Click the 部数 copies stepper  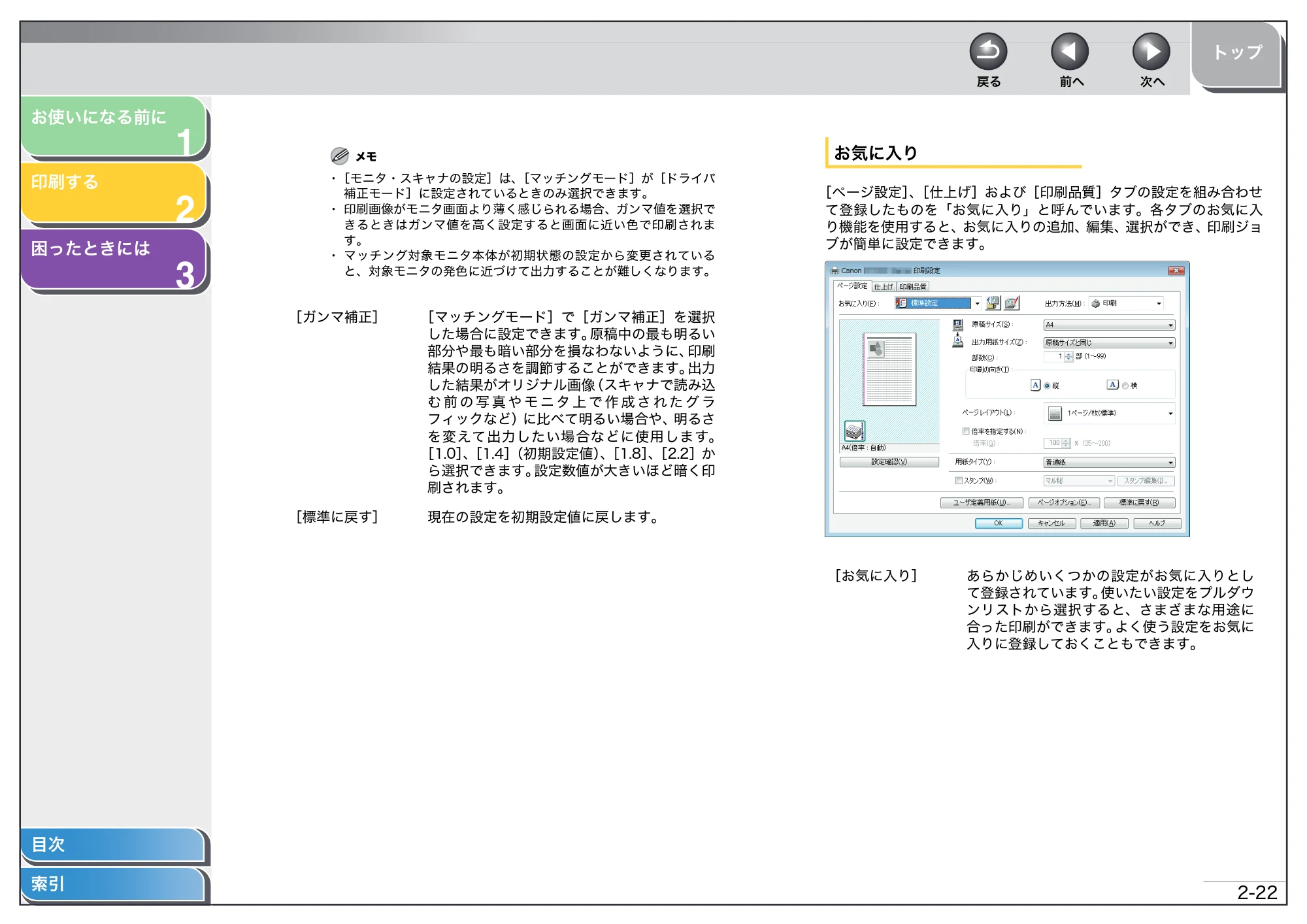[1068, 357]
